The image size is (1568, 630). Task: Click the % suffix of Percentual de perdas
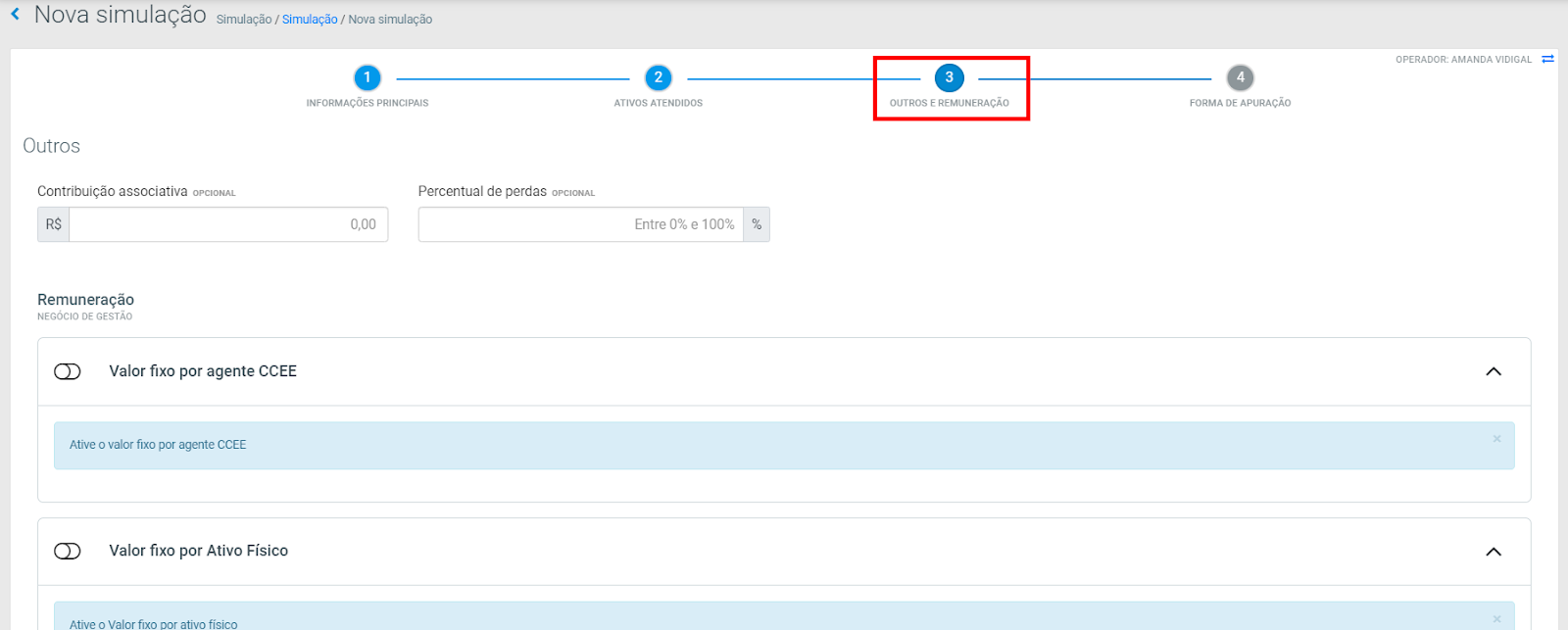tap(757, 224)
